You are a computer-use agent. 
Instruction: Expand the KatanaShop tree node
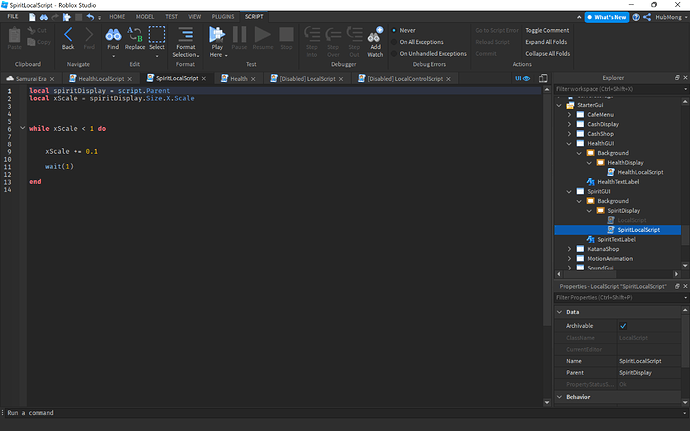pyautogui.click(x=569, y=249)
